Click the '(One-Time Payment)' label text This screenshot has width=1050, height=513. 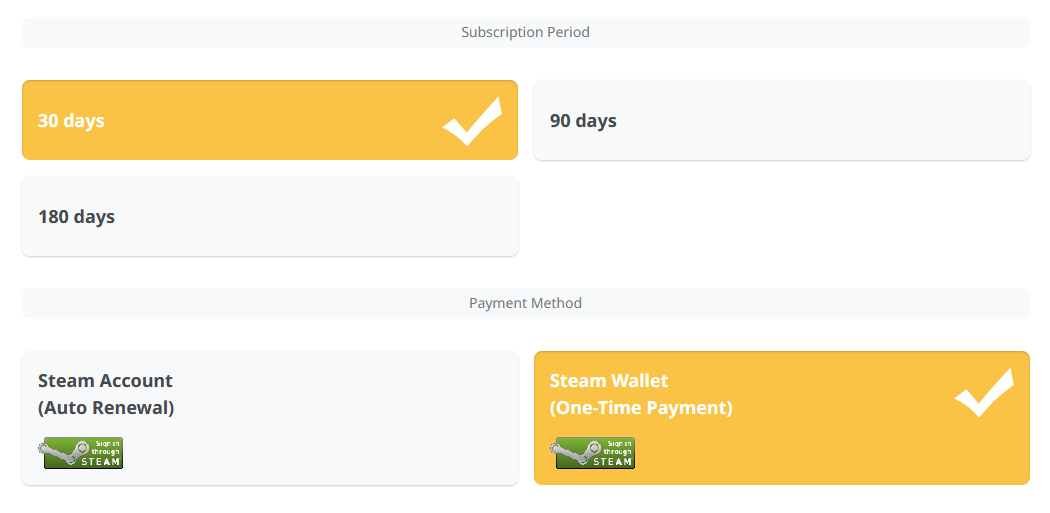pyautogui.click(x=641, y=408)
